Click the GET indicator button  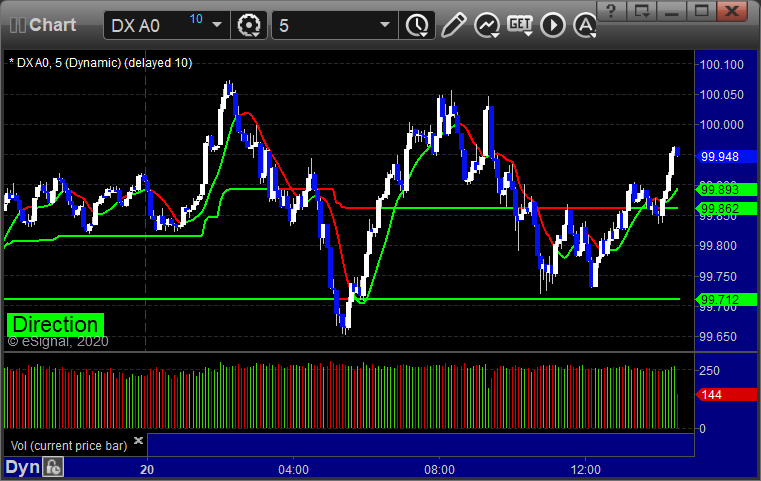[520, 25]
